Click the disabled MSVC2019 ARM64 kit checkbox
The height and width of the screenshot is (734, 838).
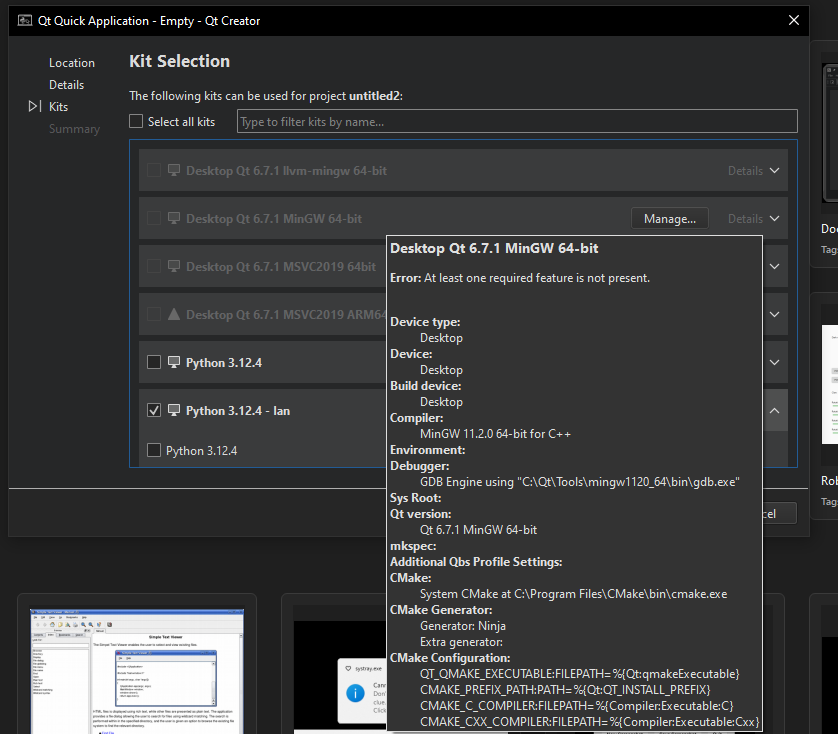coord(154,314)
